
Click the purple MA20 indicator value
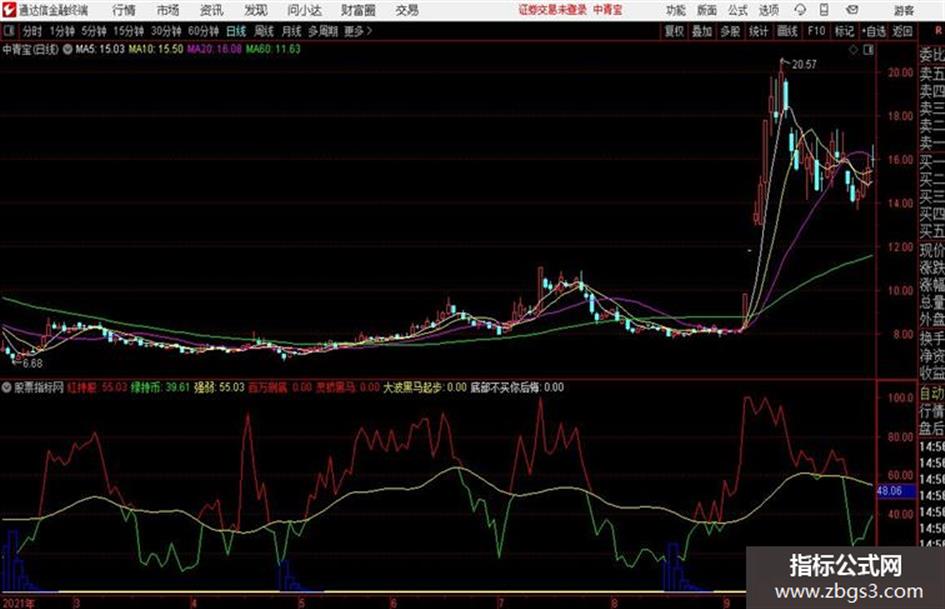[215, 49]
